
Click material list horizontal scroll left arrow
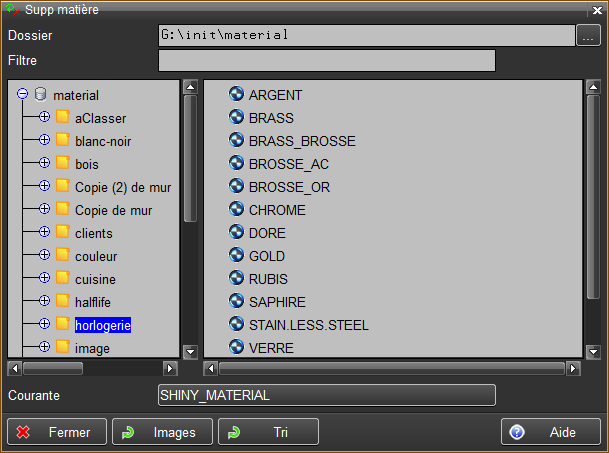tap(211, 368)
